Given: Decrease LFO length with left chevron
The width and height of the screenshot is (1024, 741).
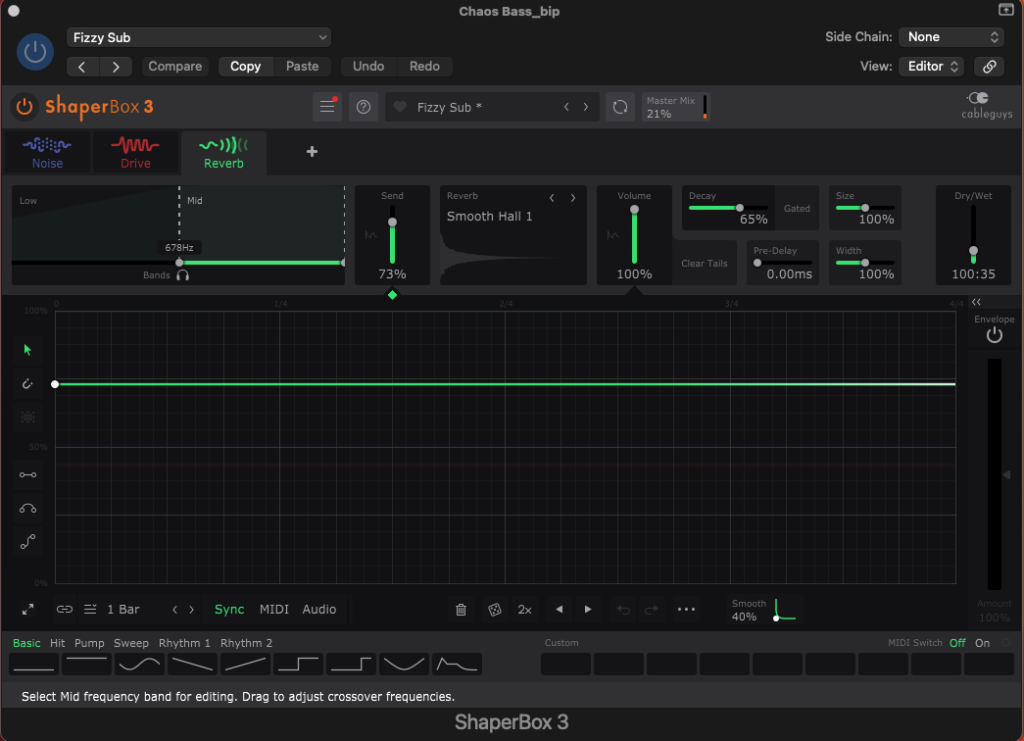Looking at the screenshot, I should pos(175,609).
